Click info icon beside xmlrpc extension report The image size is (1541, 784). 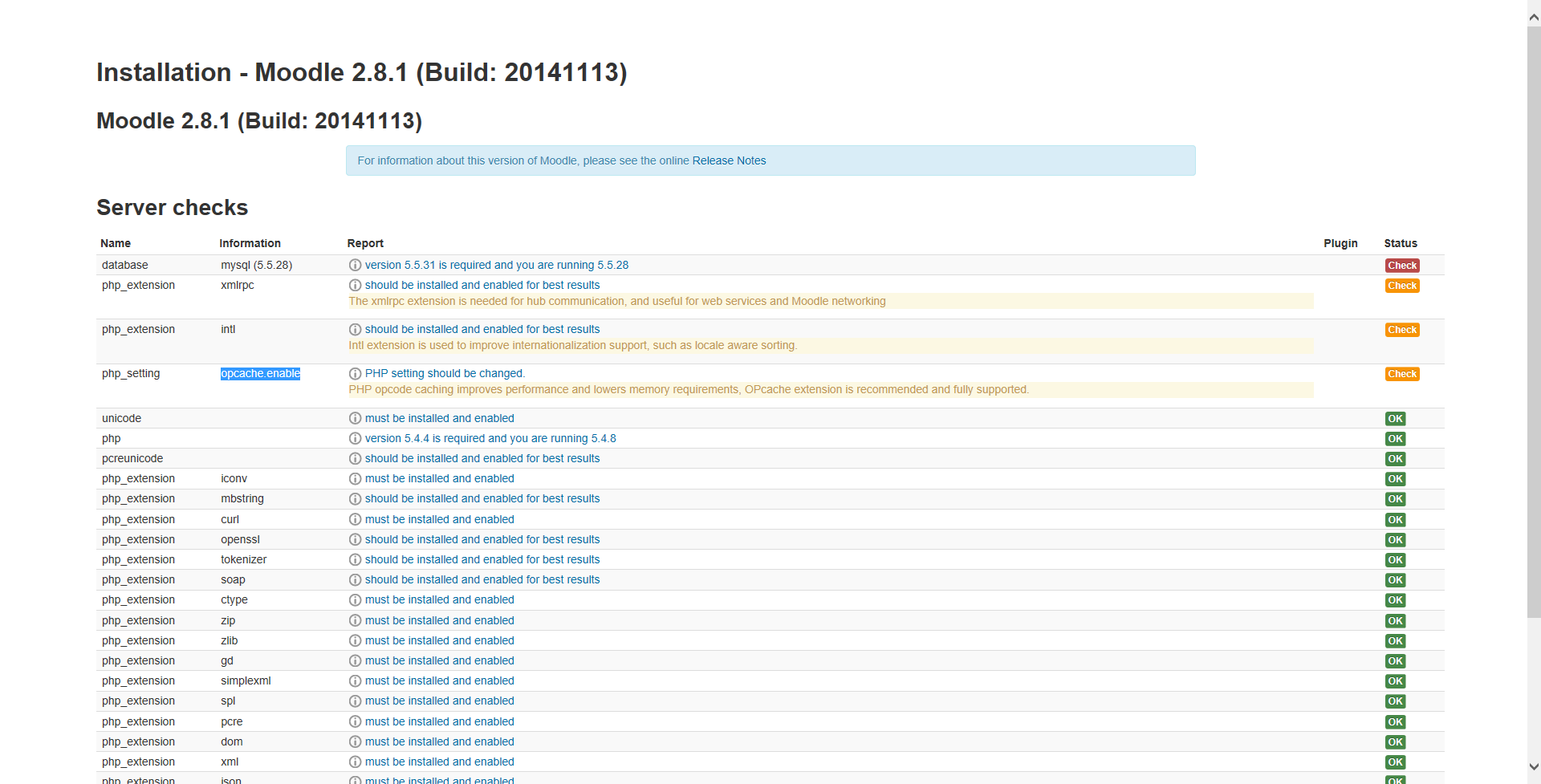(355, 285)
